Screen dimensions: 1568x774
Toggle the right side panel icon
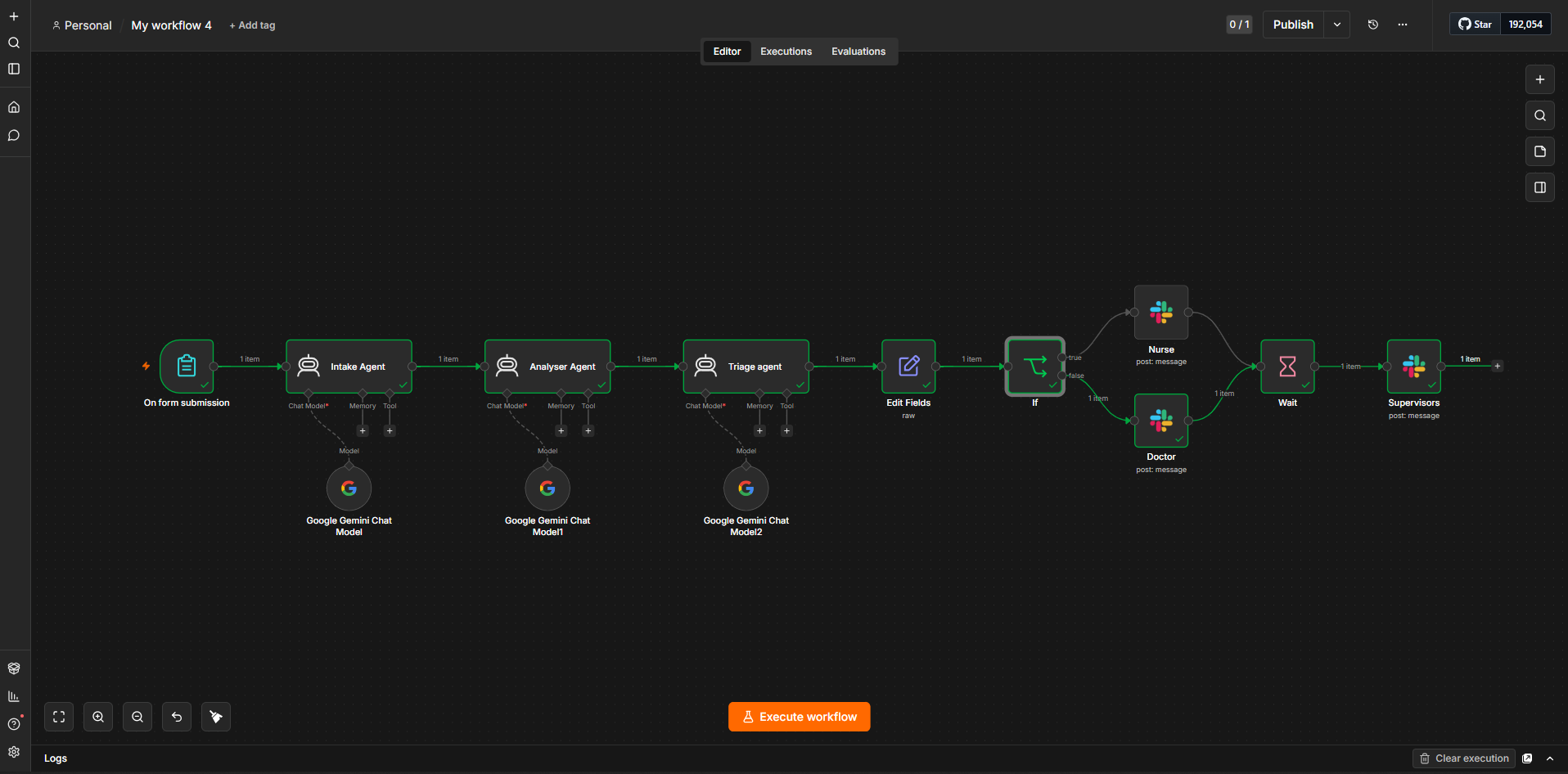coord(1540,187)
